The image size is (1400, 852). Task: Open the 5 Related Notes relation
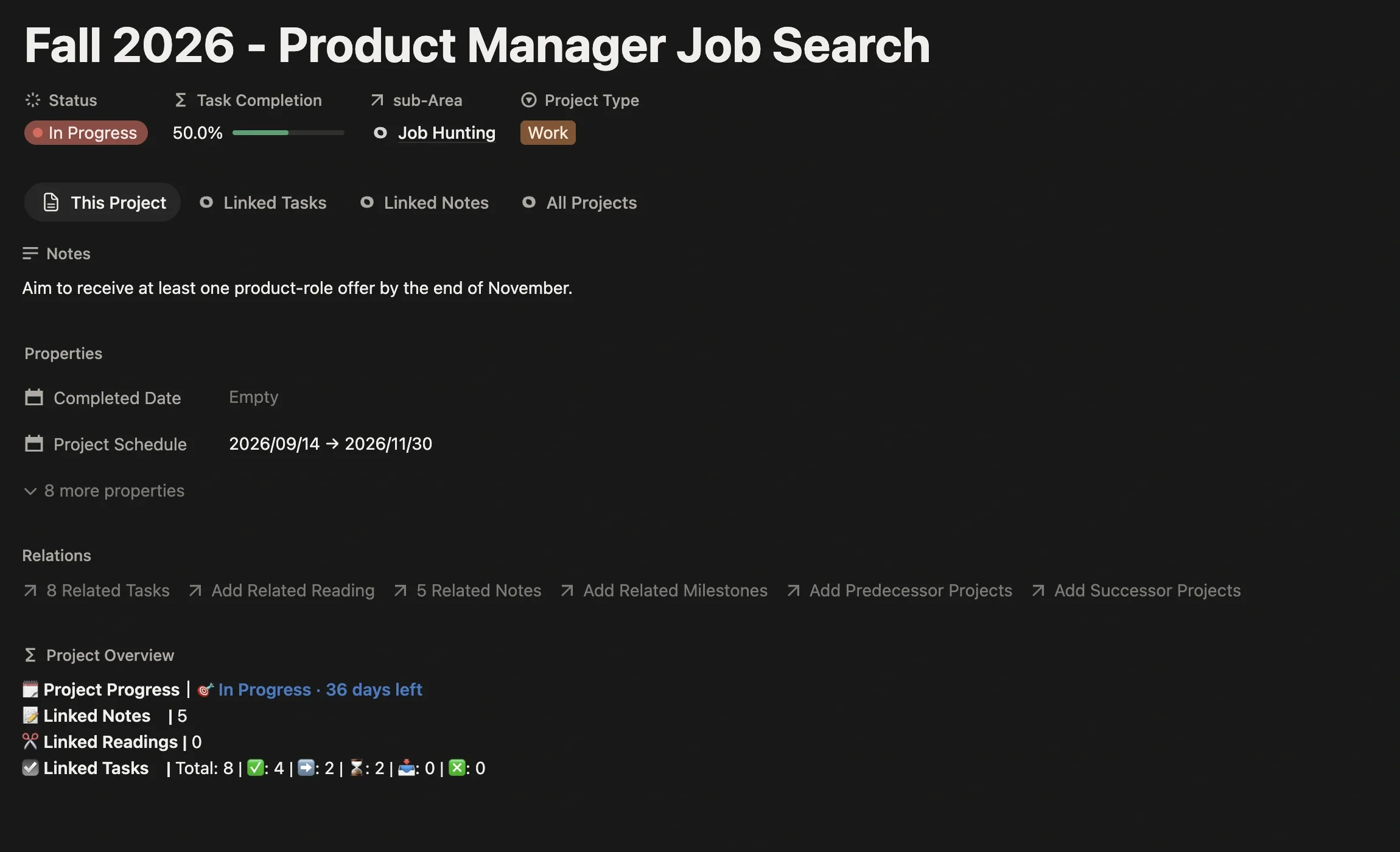pyautogui.click(x=467, y=590)
